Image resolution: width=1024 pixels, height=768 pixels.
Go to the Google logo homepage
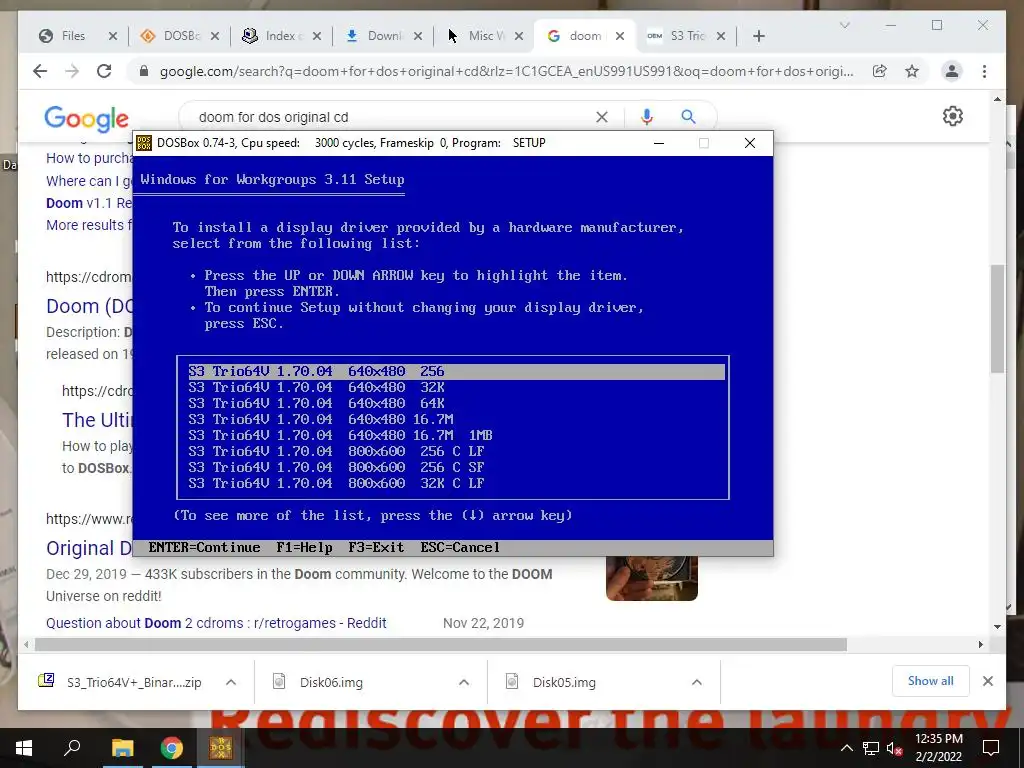pos(86,119)
